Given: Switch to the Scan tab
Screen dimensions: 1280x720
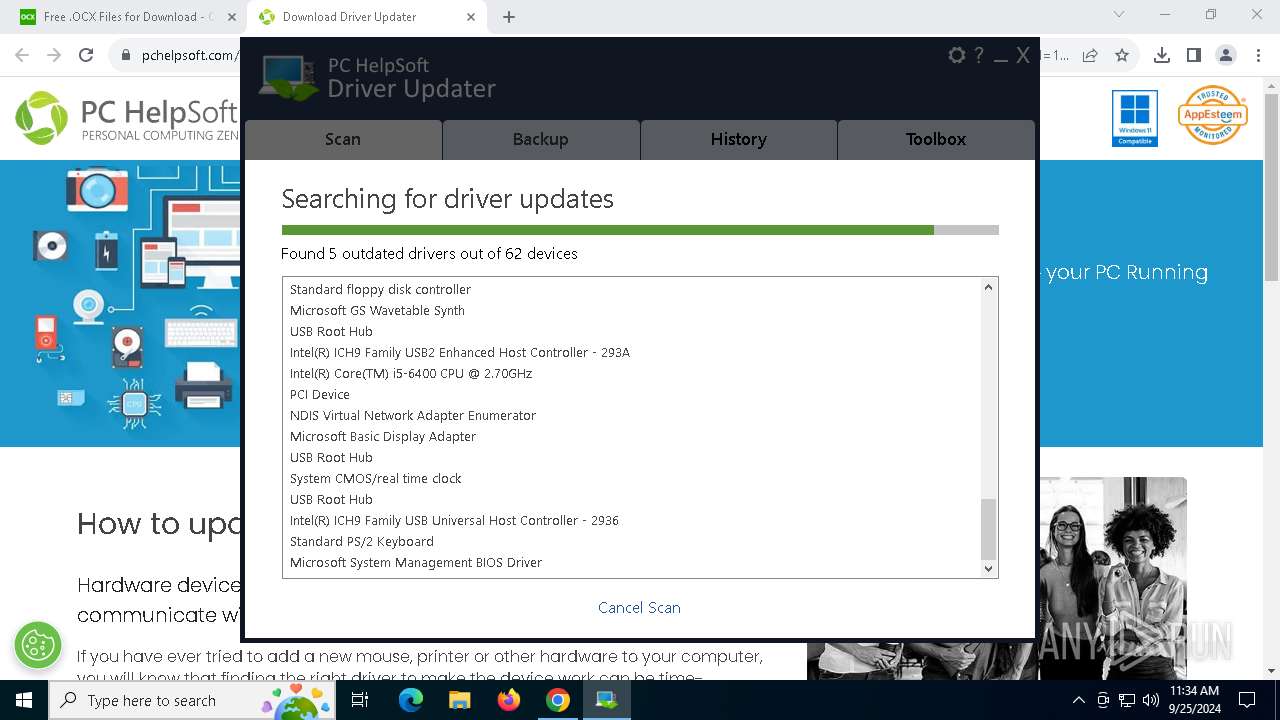Looking at the screenshot, I should click(343, 139).
